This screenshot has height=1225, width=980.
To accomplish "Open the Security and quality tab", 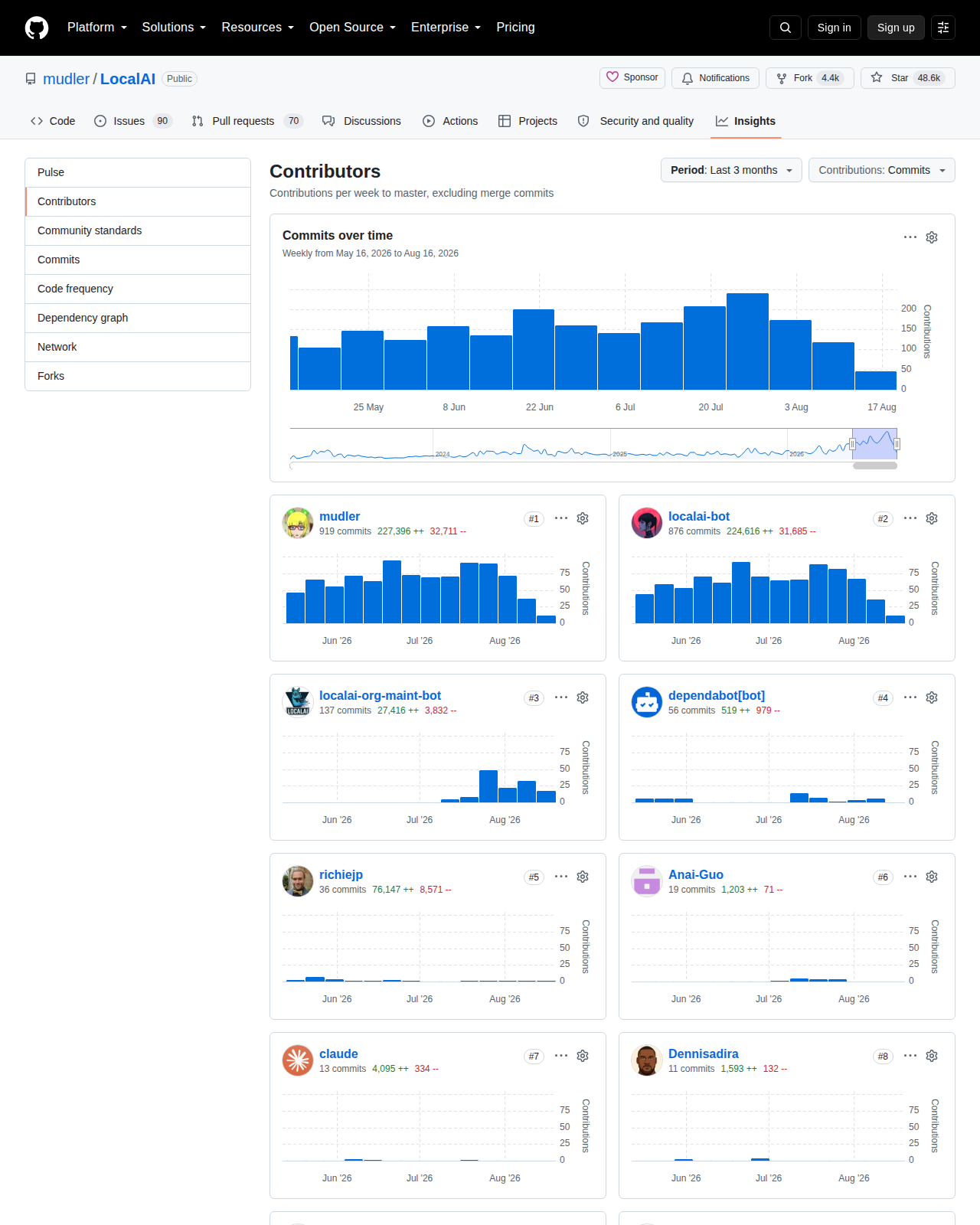I will [x=635, y=121].
